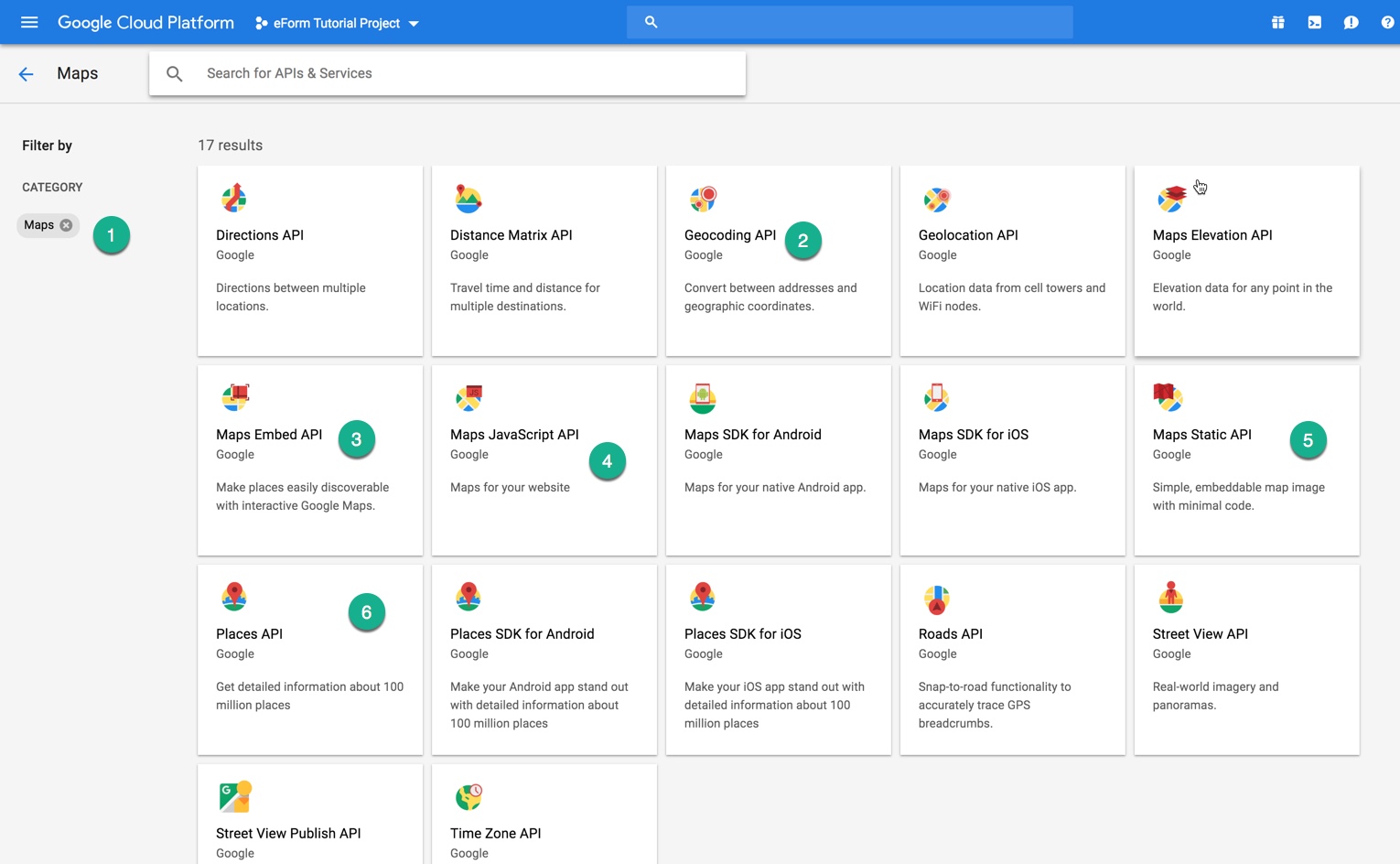Open Maps SDK for Android title
This screenshot has height=864, width=1400.
point(753,435)
